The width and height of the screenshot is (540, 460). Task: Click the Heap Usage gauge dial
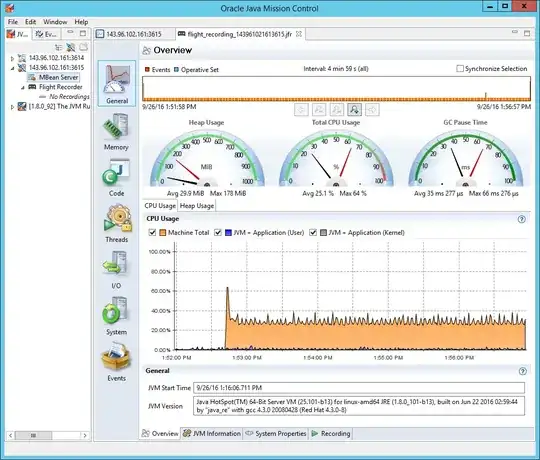point(207,158)
